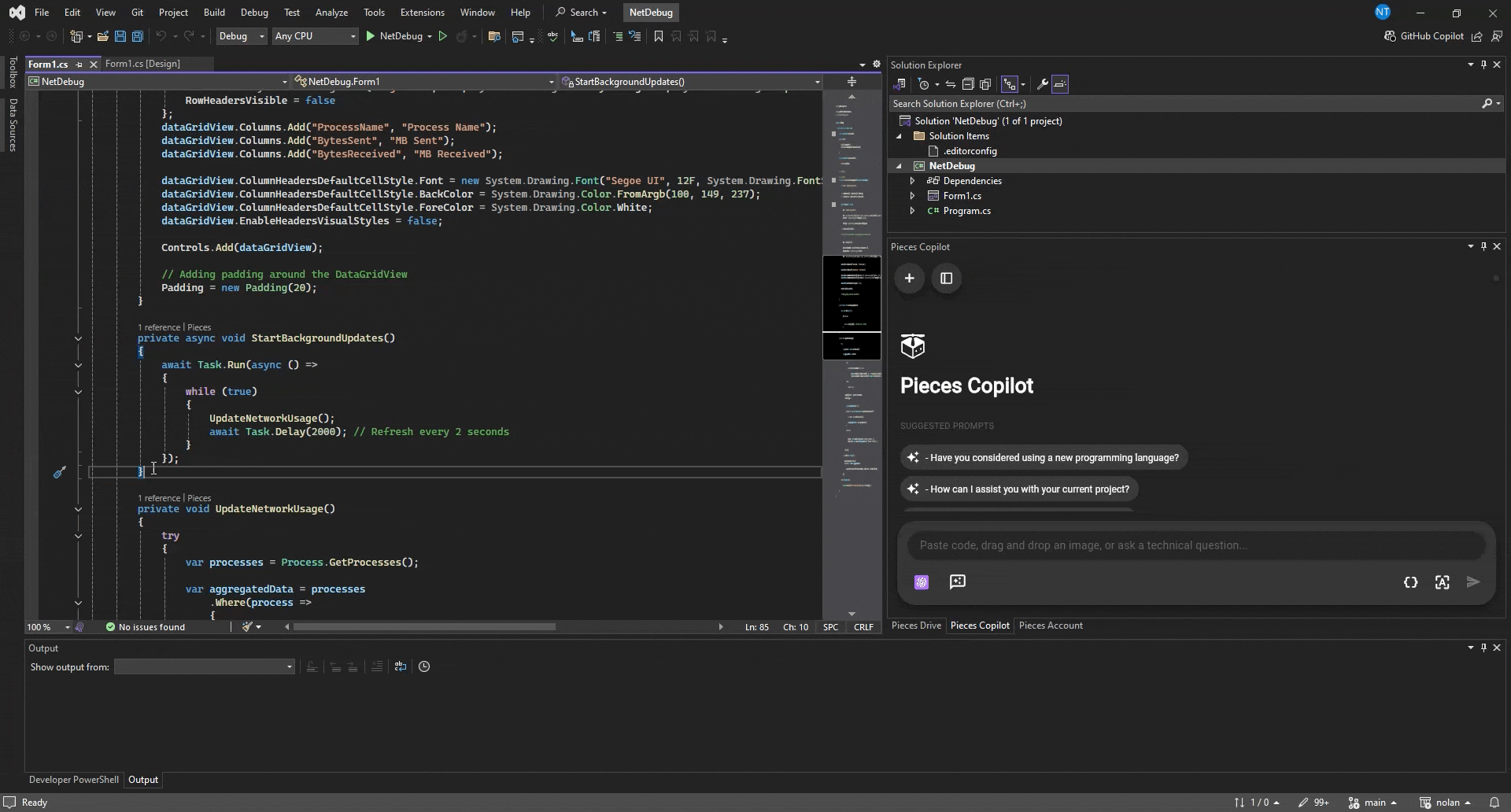Expand Form1.cs node in Solution Explorer
1511x812 pixels.
click(x=912, y=196)
